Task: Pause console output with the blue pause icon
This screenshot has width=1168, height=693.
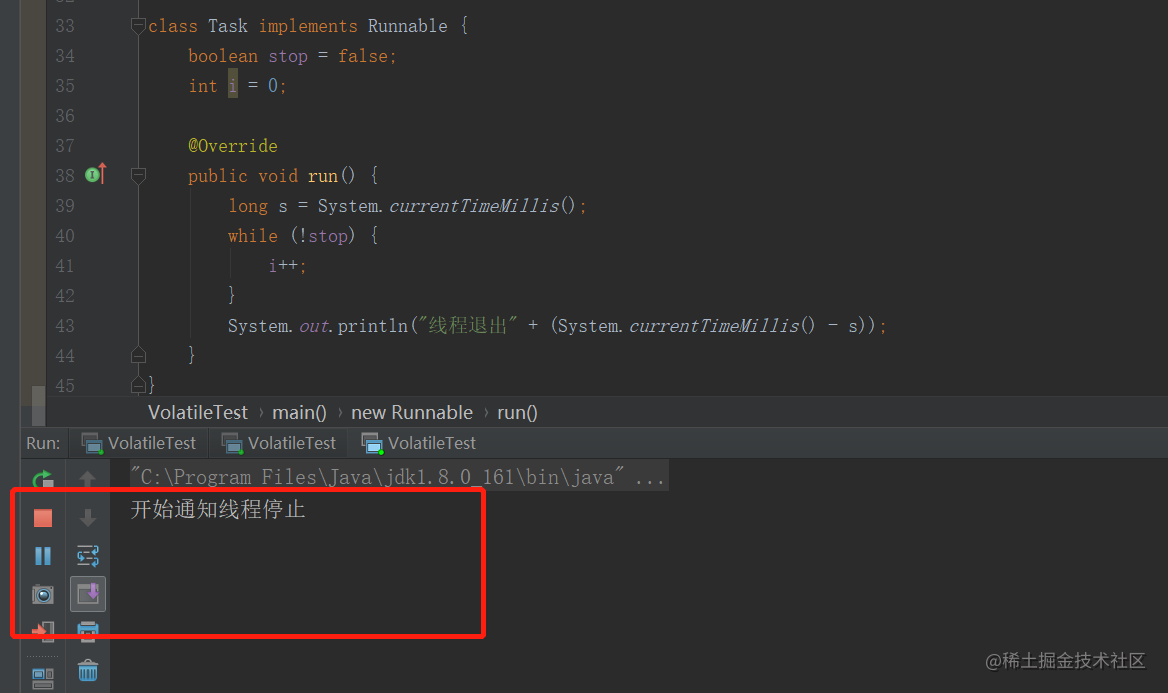Action: 43,556
